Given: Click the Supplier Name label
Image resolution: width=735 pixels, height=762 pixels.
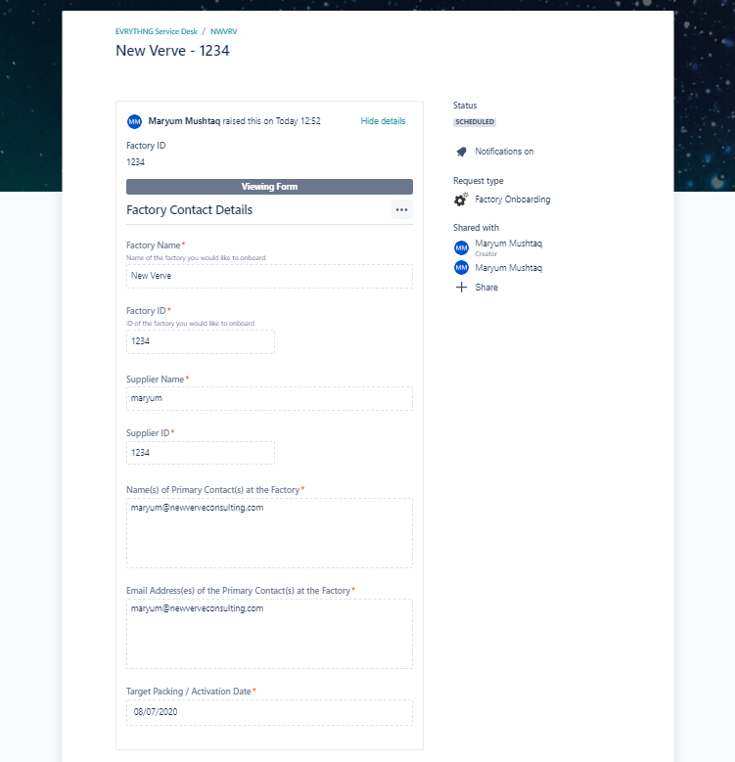Looking at the screenshot, I should coord(155,380).
